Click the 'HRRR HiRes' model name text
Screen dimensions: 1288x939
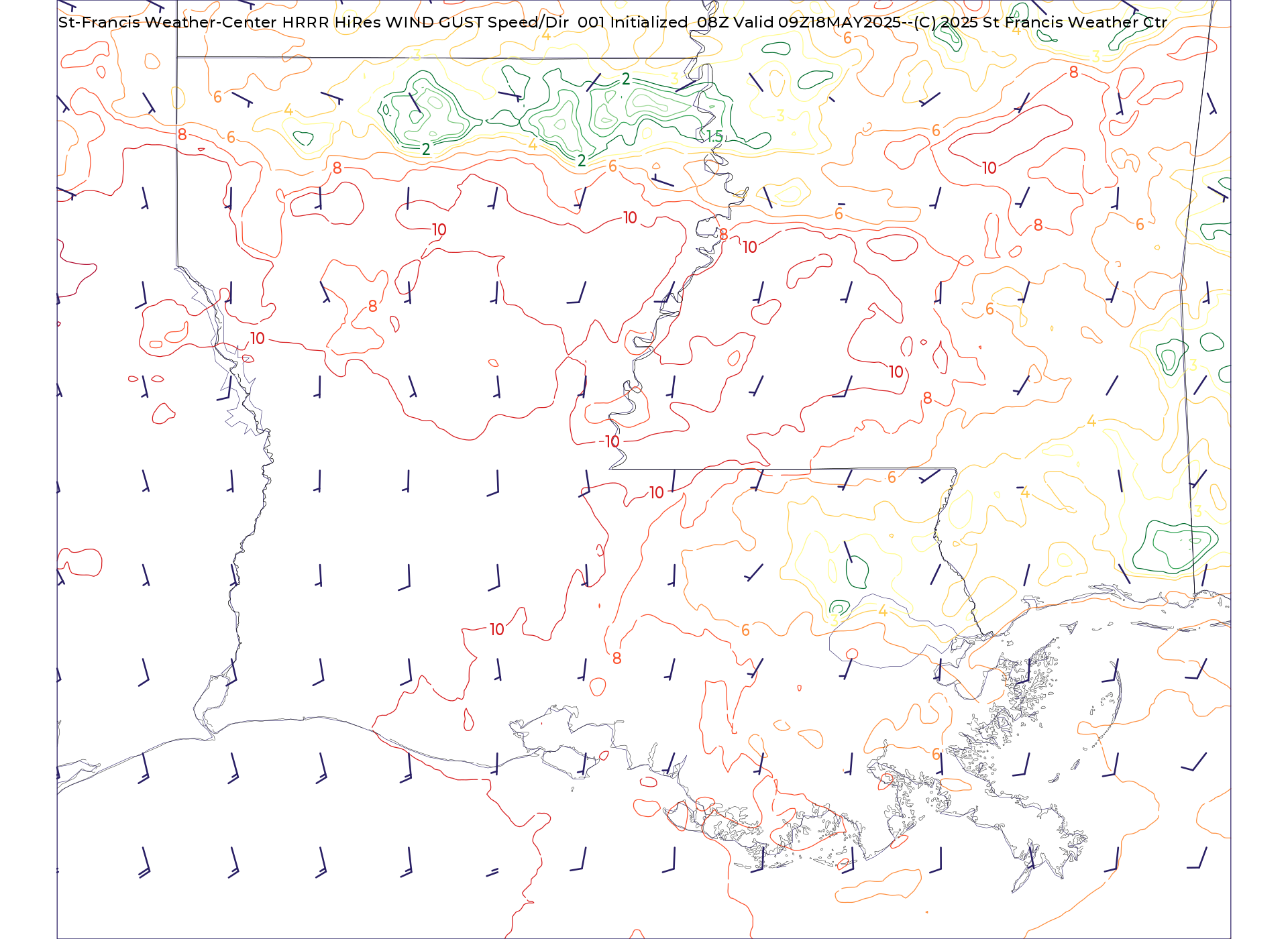coord(331,22)
